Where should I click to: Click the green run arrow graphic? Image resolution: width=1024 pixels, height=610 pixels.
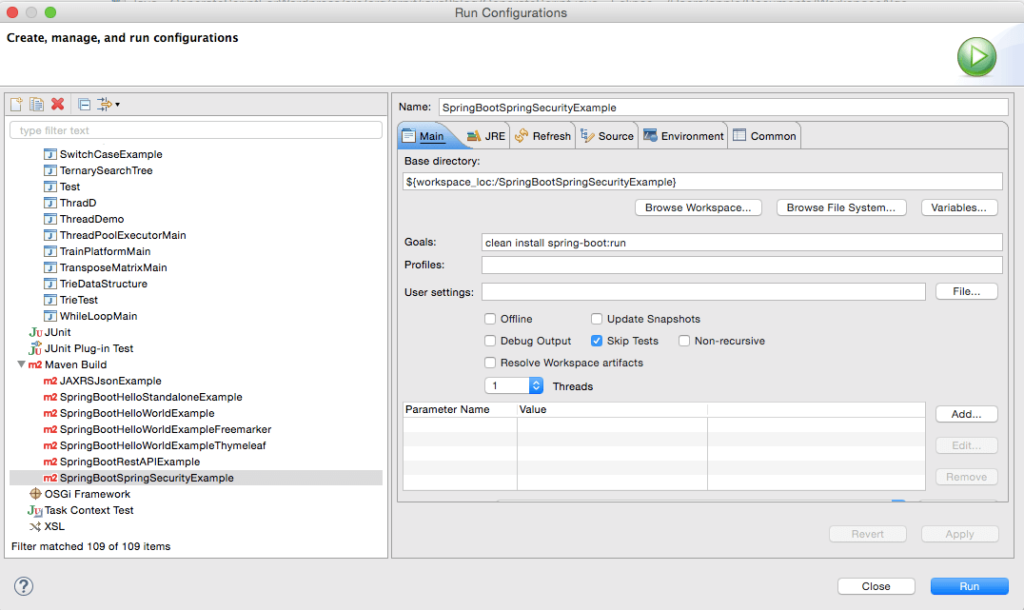pyautogui.click(x=977, y=56)
